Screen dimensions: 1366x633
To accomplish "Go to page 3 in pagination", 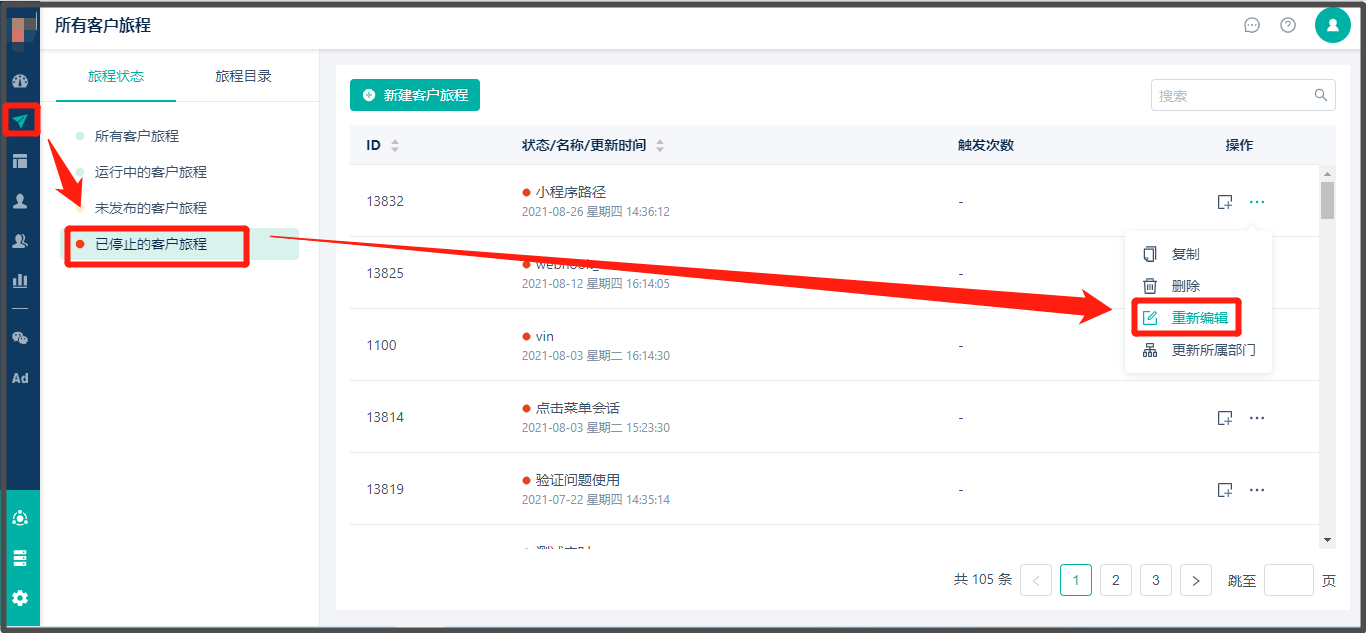I will pyautogui.click(x=1156, y=580).
